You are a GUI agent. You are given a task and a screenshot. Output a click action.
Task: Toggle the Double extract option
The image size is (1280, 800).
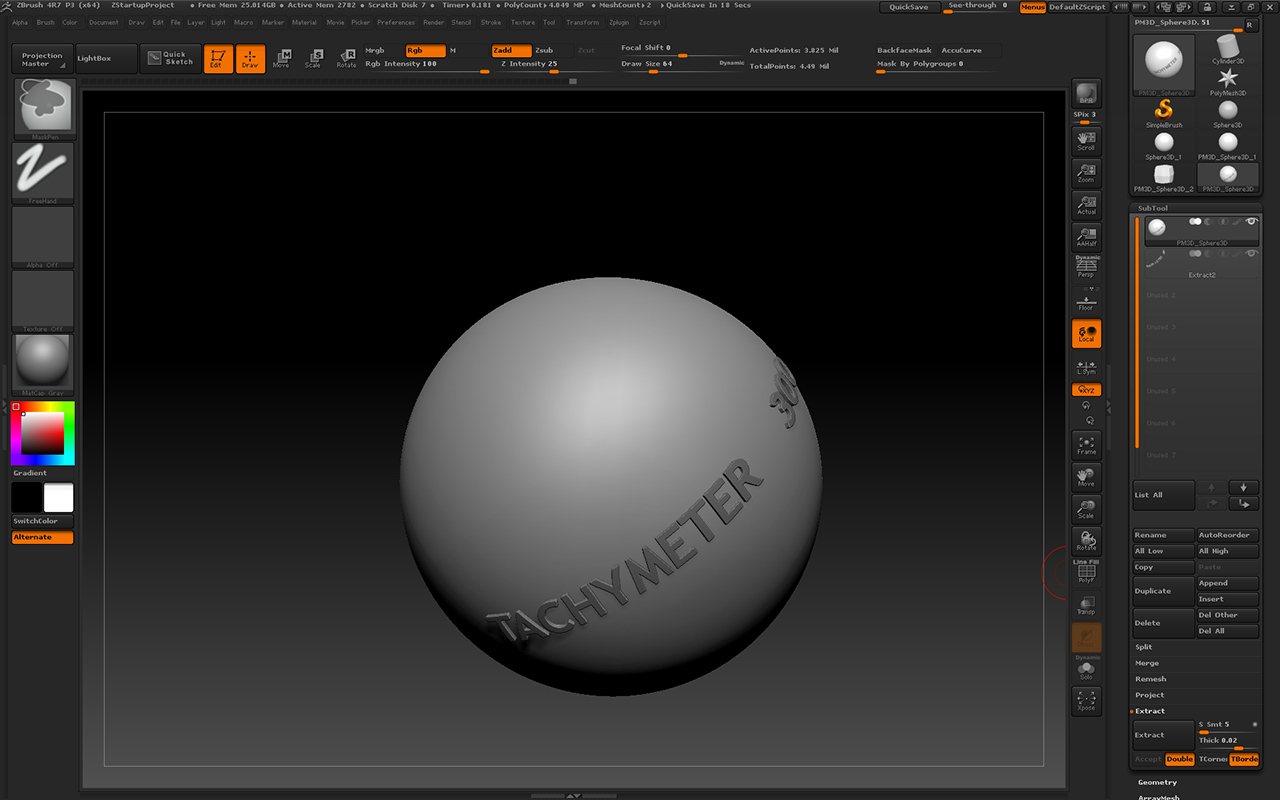tap(1180, 759)
